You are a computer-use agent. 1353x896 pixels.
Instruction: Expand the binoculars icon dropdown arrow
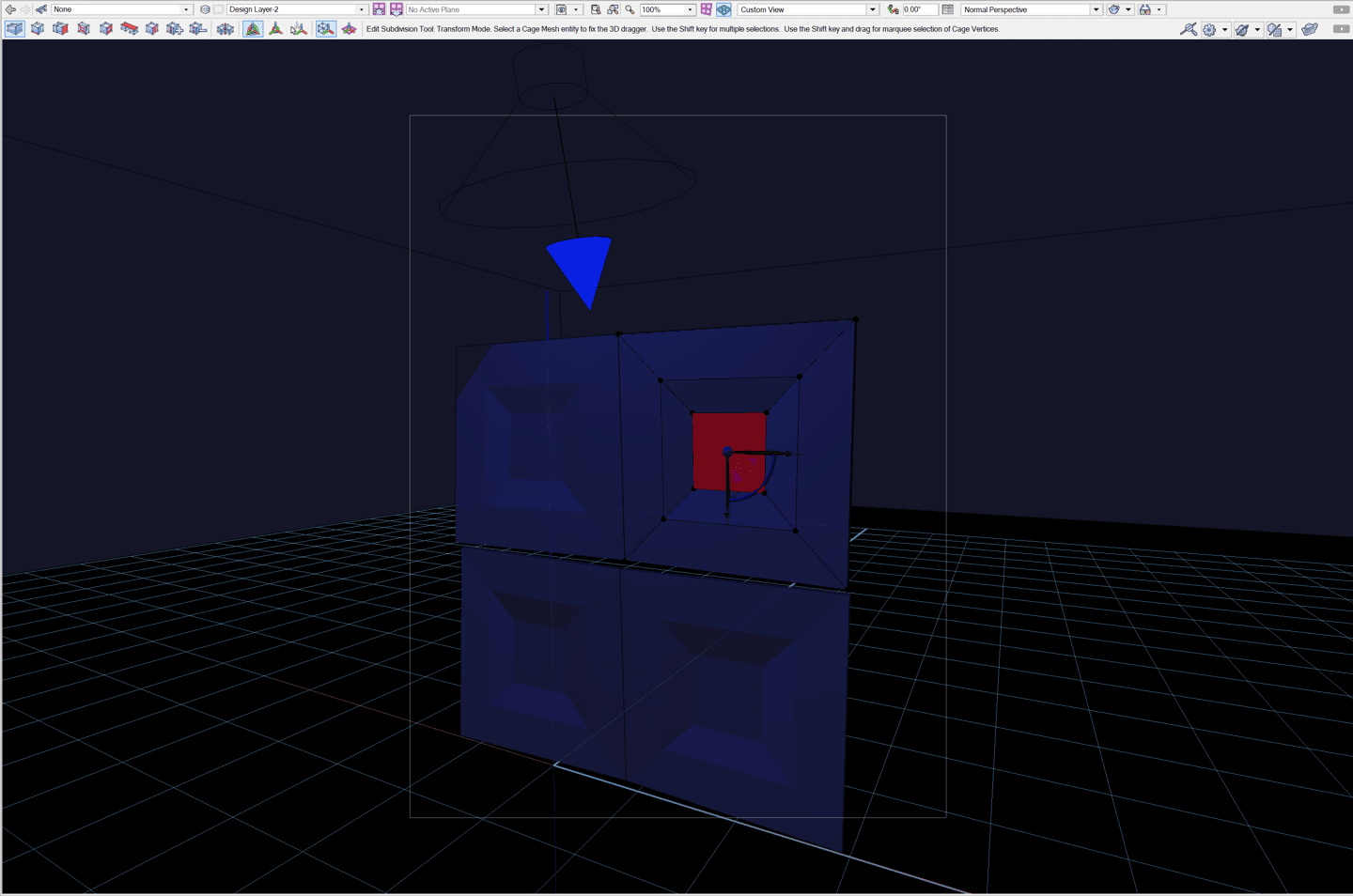tap(1159, 9)
